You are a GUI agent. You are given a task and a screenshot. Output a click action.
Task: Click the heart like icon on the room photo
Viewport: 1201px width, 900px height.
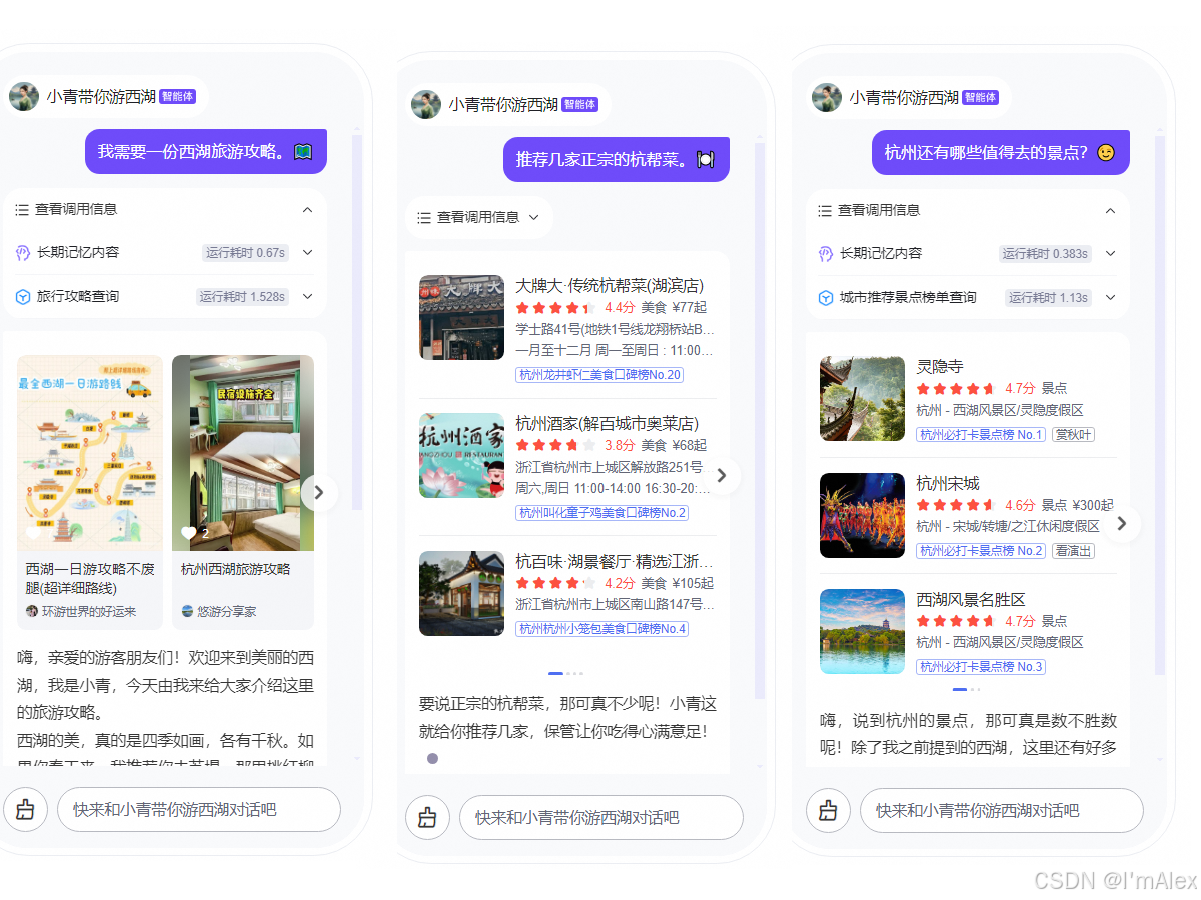188,534
